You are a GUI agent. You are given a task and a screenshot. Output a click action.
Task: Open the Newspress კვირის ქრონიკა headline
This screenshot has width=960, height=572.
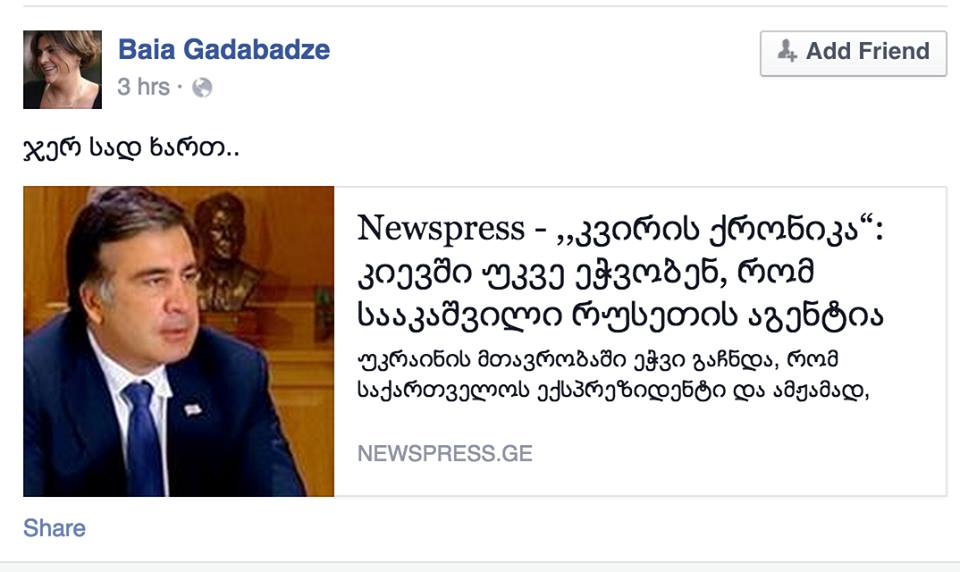pyautogui.click(x=621, y=273)
